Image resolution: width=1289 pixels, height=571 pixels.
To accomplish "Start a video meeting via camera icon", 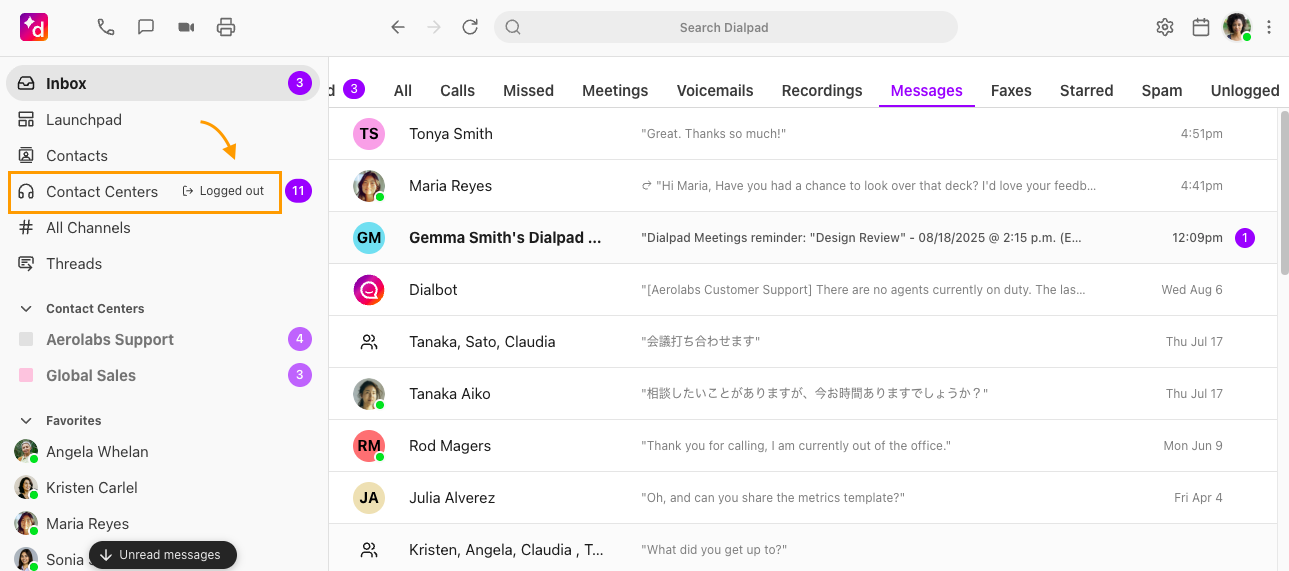I will tap(186, 27).
